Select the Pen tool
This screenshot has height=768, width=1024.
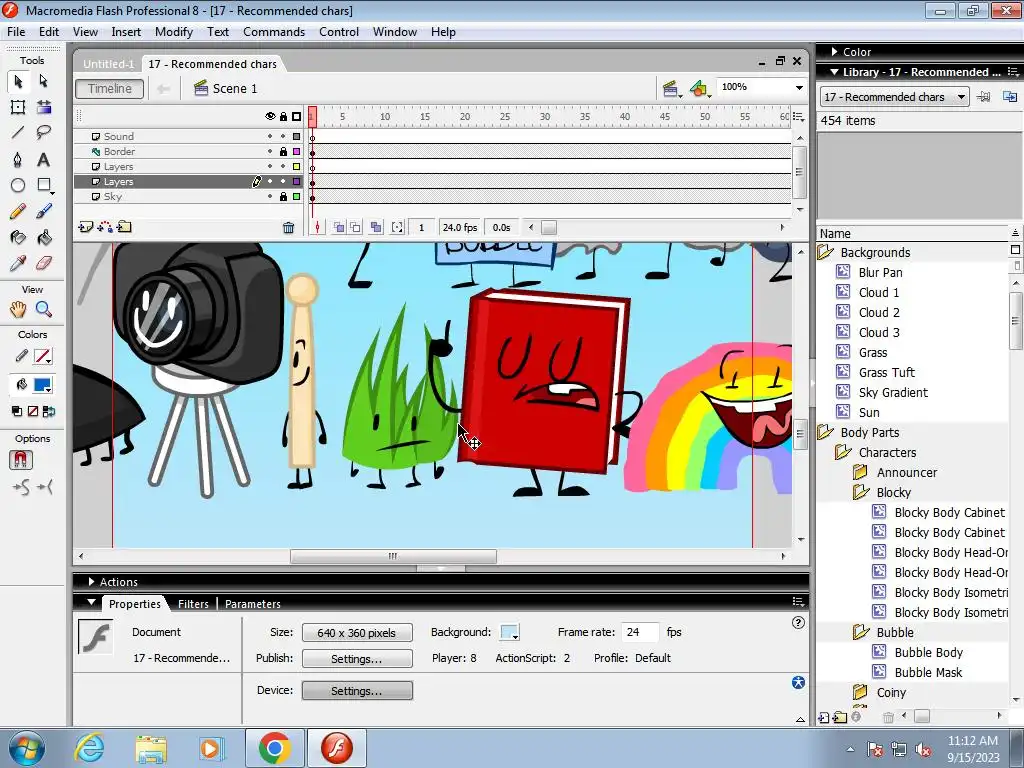pyautogui.click(x=18, y=159)
